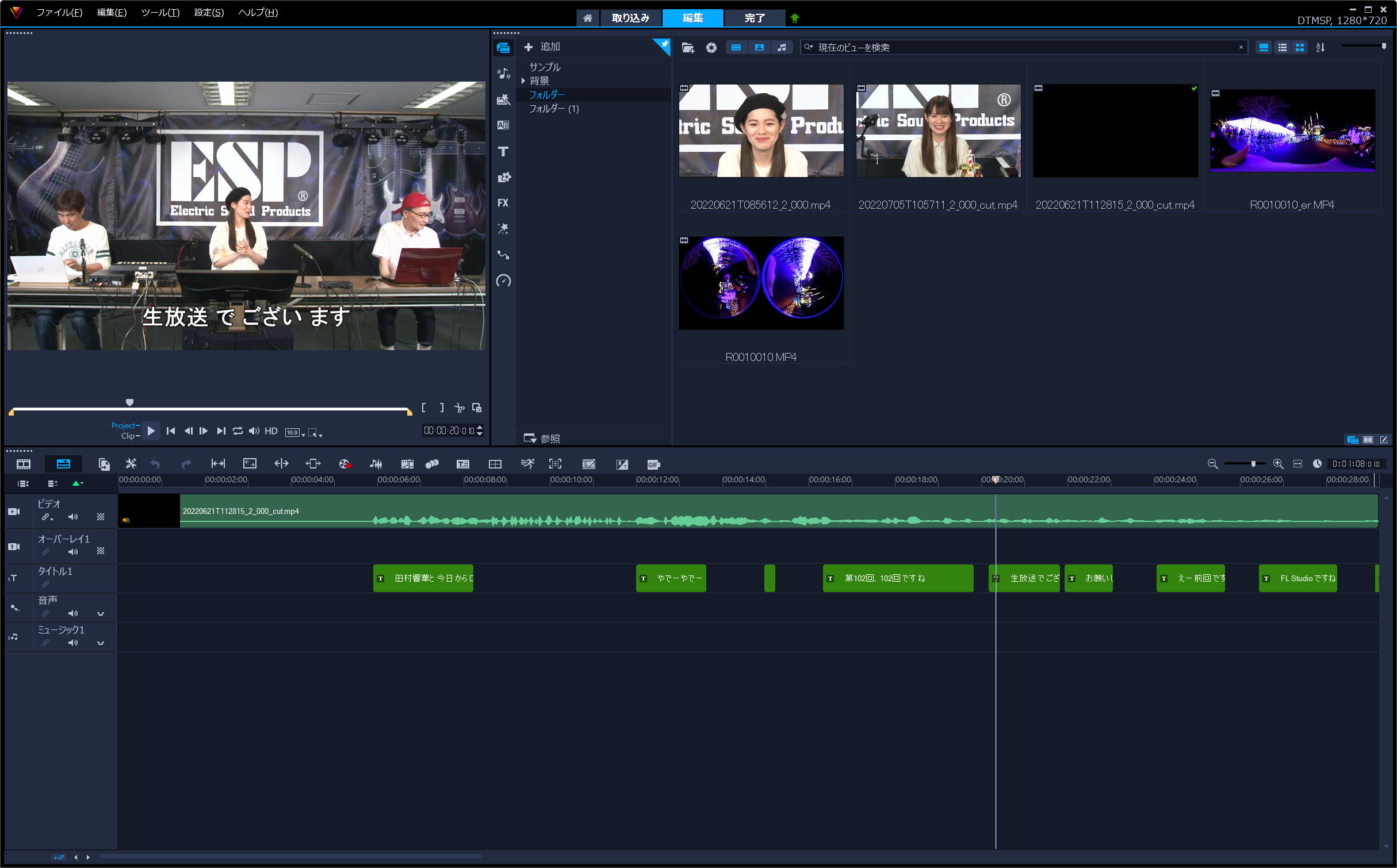Open the import media files folder icon

(688, 48)
